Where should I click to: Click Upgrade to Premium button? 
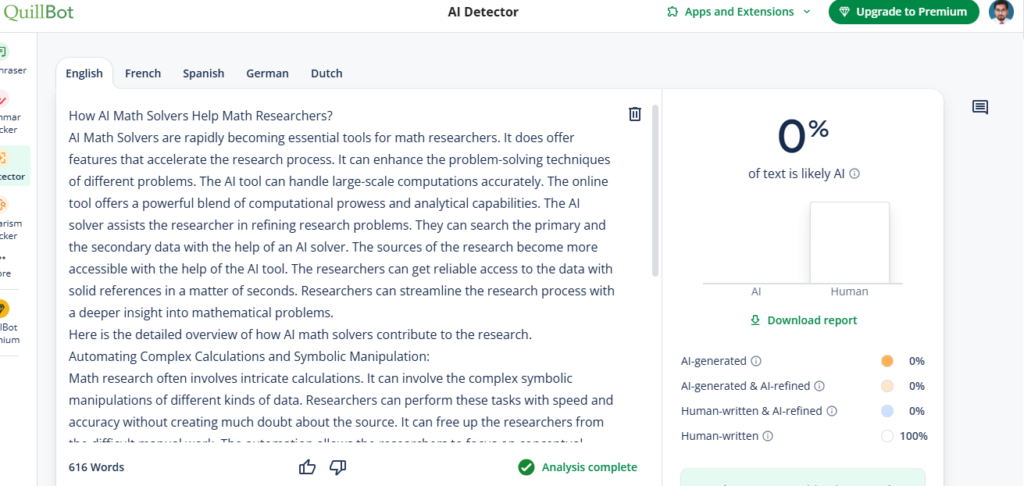(904, 12)
